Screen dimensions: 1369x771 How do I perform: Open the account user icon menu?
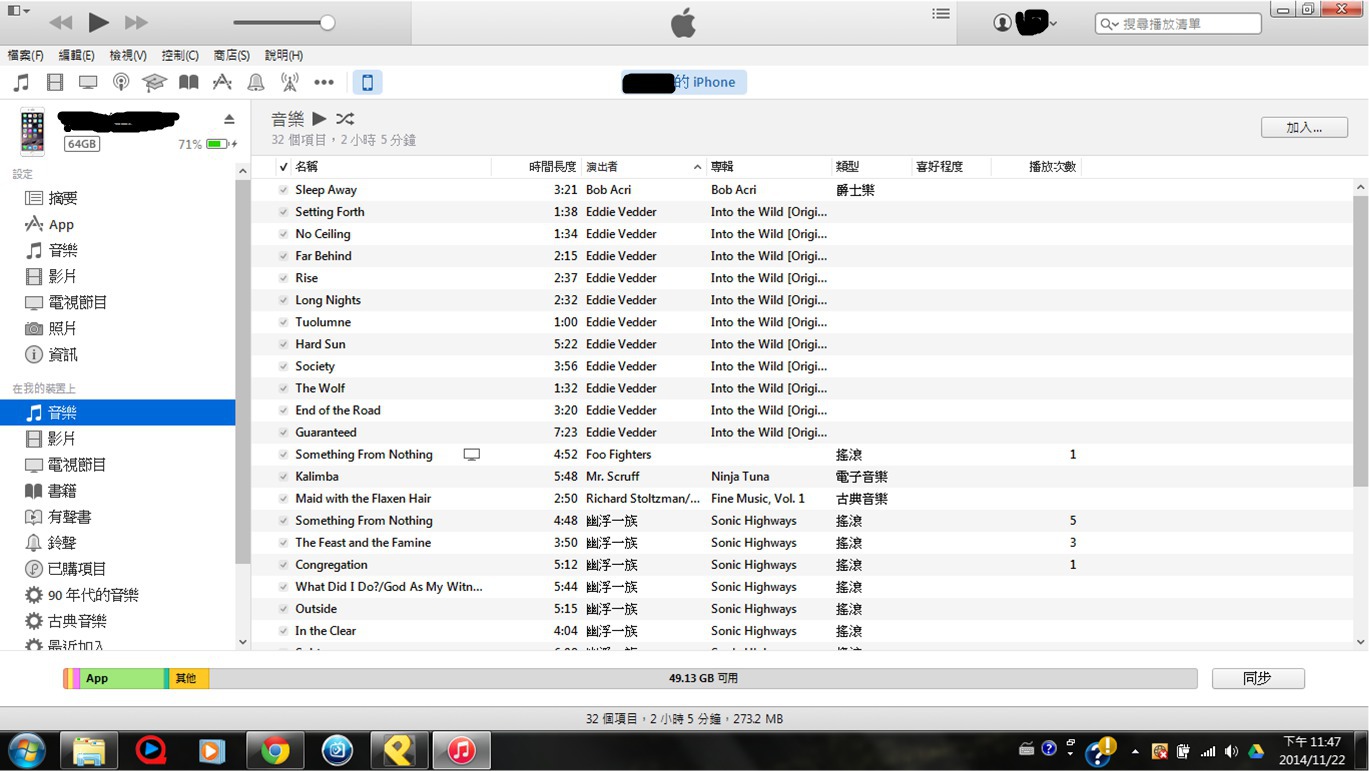pos(1002,23)
